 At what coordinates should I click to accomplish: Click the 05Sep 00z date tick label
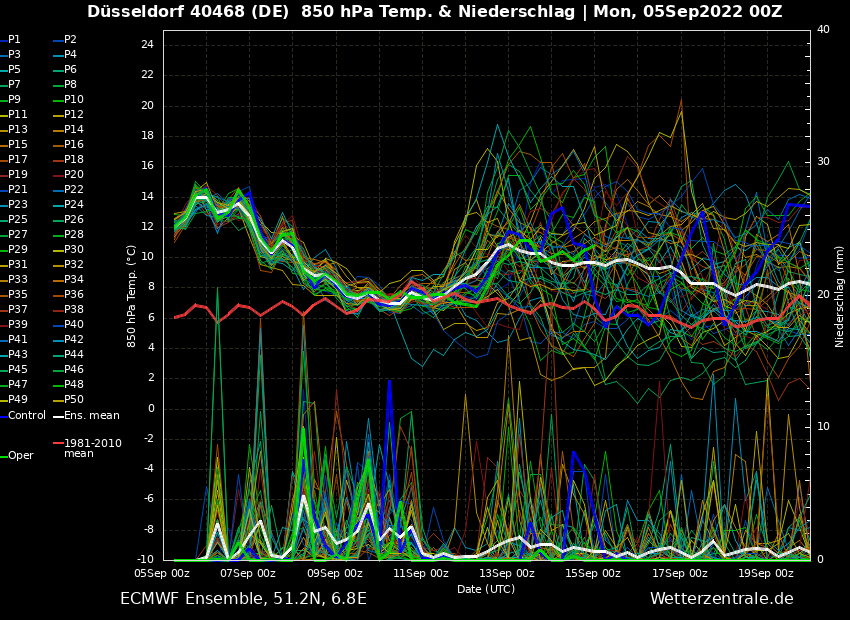162,573
